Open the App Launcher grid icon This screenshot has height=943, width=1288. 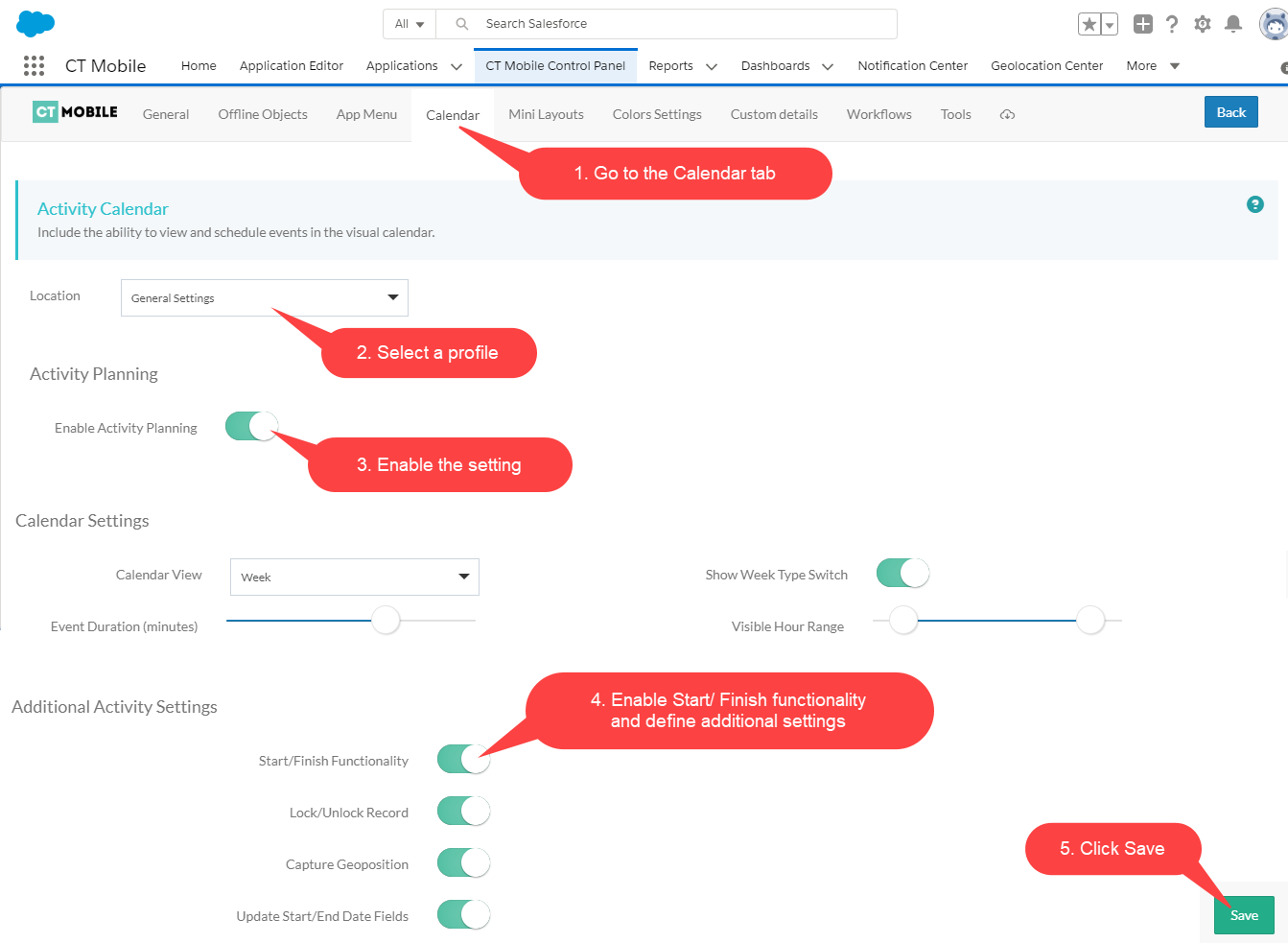[x=34, y=65]
